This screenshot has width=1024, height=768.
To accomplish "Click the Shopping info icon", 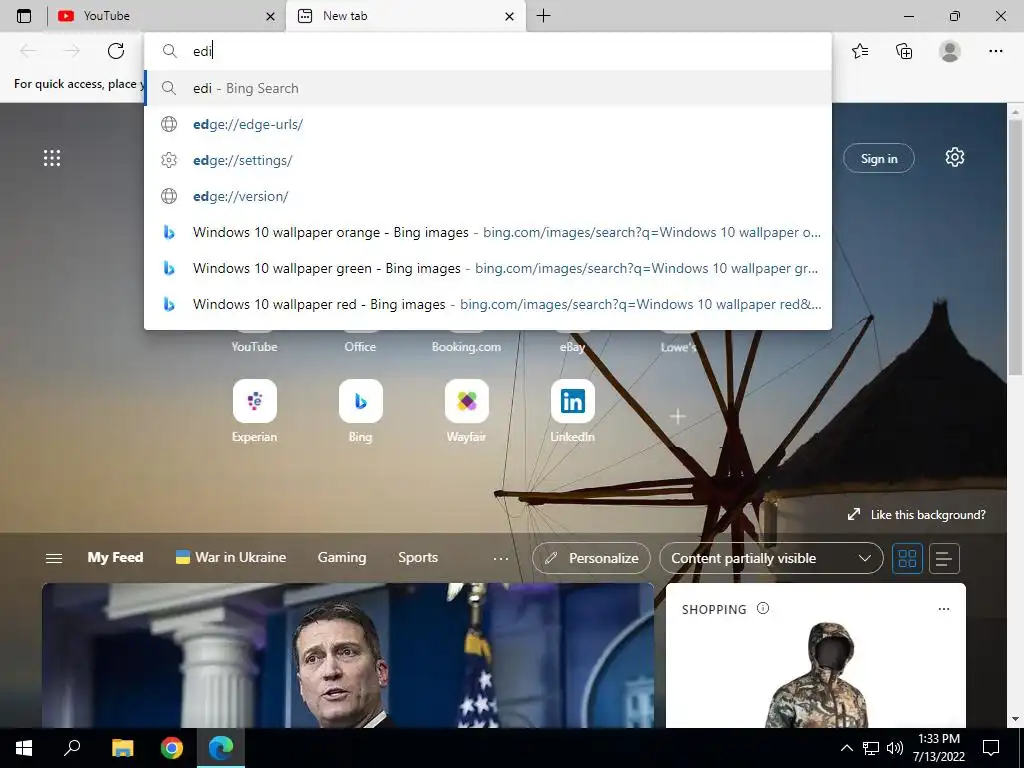I will click(763, 609).
